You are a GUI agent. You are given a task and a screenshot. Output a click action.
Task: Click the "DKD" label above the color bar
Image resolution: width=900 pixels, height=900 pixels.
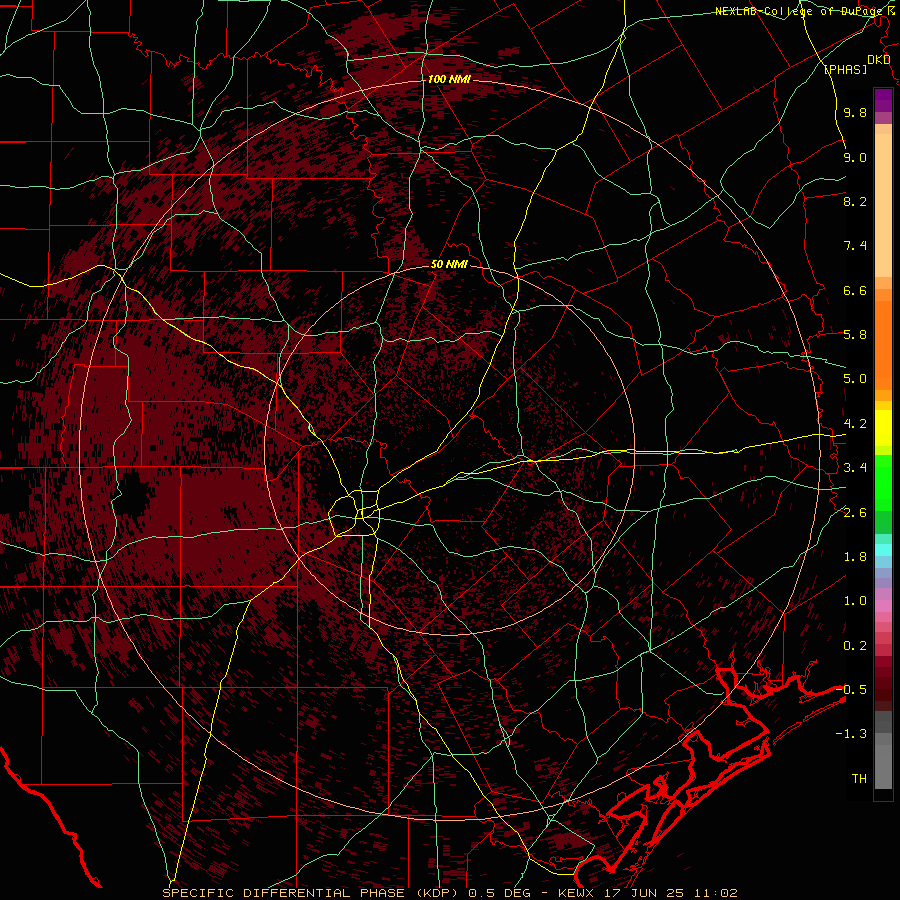click(x=878, y=60)
